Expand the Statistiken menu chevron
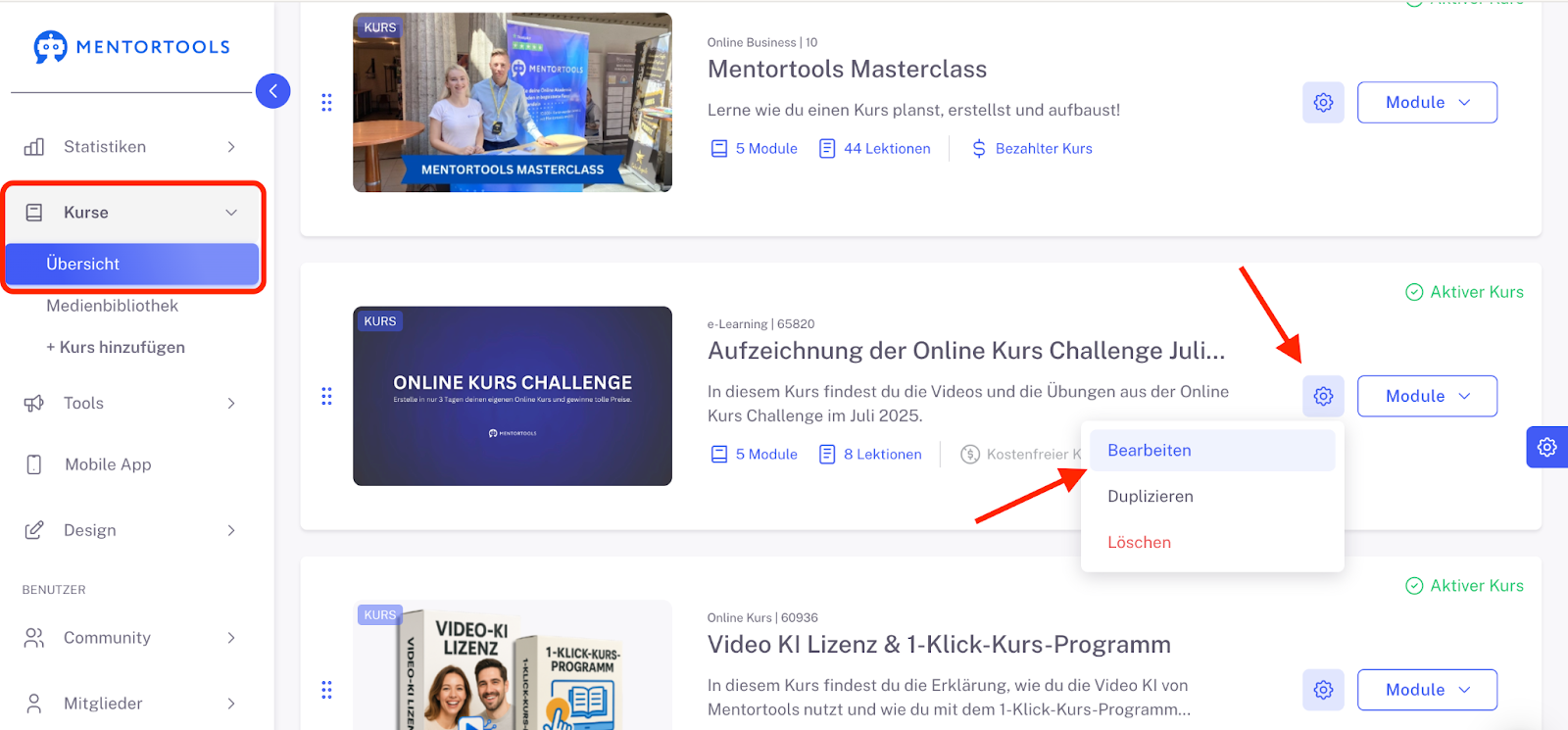This screenshot has width=1568, height=730. click(231, 147)
